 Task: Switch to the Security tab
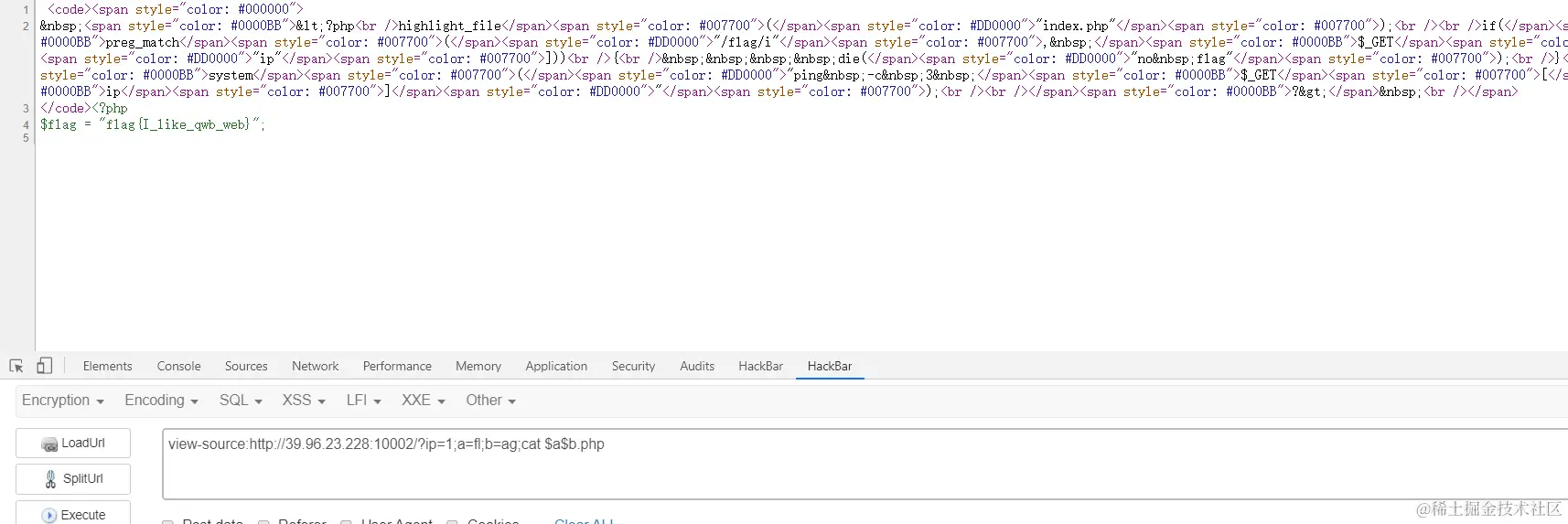point(633,366)
